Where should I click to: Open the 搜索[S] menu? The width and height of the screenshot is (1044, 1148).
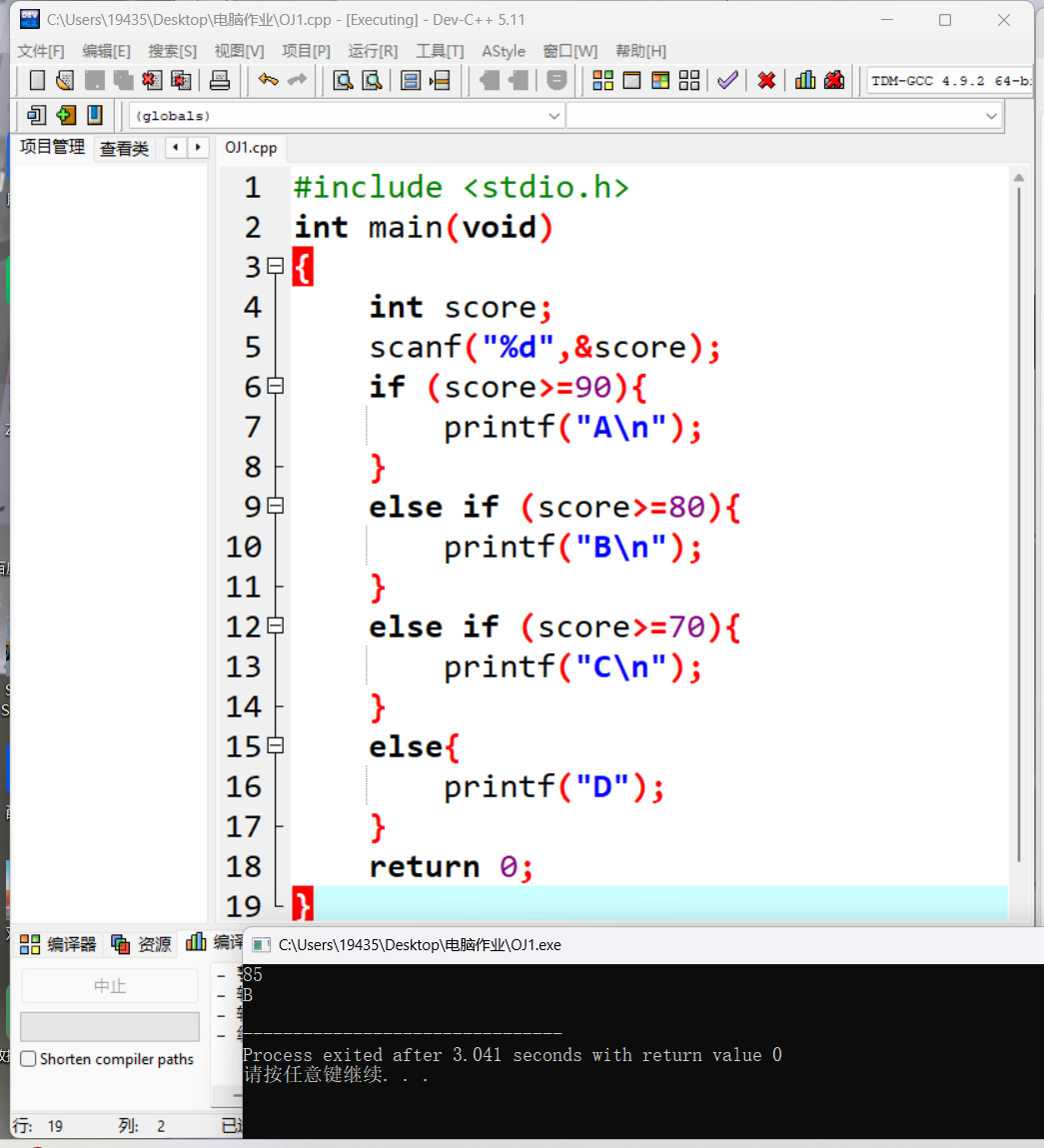[172, 51]
